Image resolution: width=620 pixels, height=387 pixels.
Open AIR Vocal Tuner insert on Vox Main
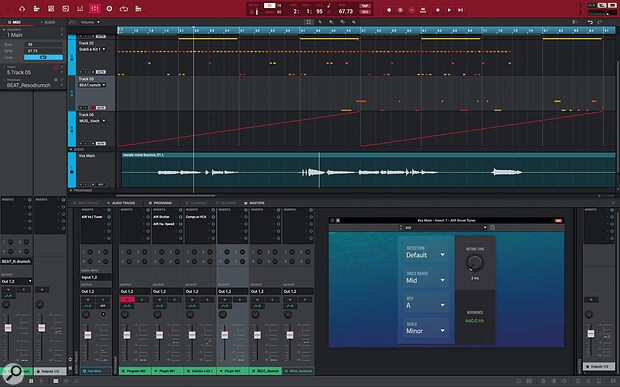[92, 217]
